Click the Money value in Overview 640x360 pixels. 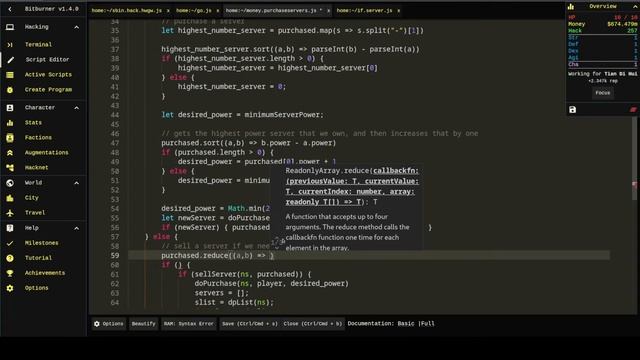pos(622,24)
